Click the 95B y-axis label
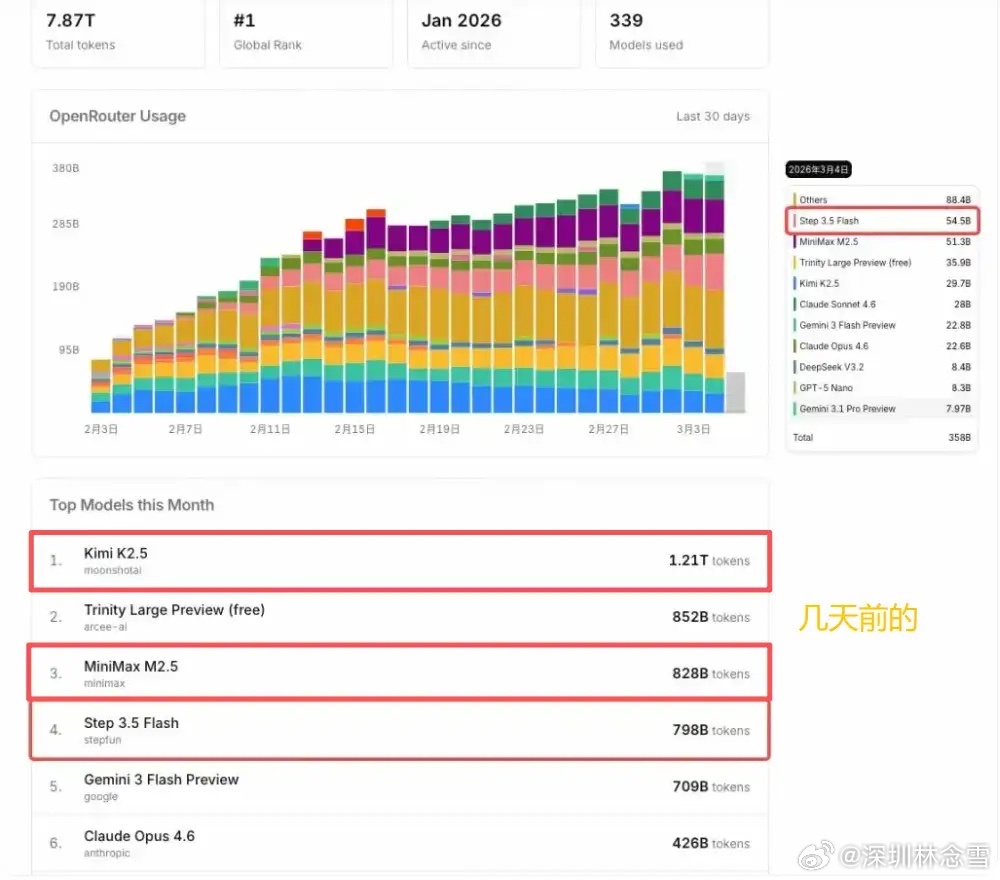Viewport: 1000px width, 880px height. coord(69,350)
